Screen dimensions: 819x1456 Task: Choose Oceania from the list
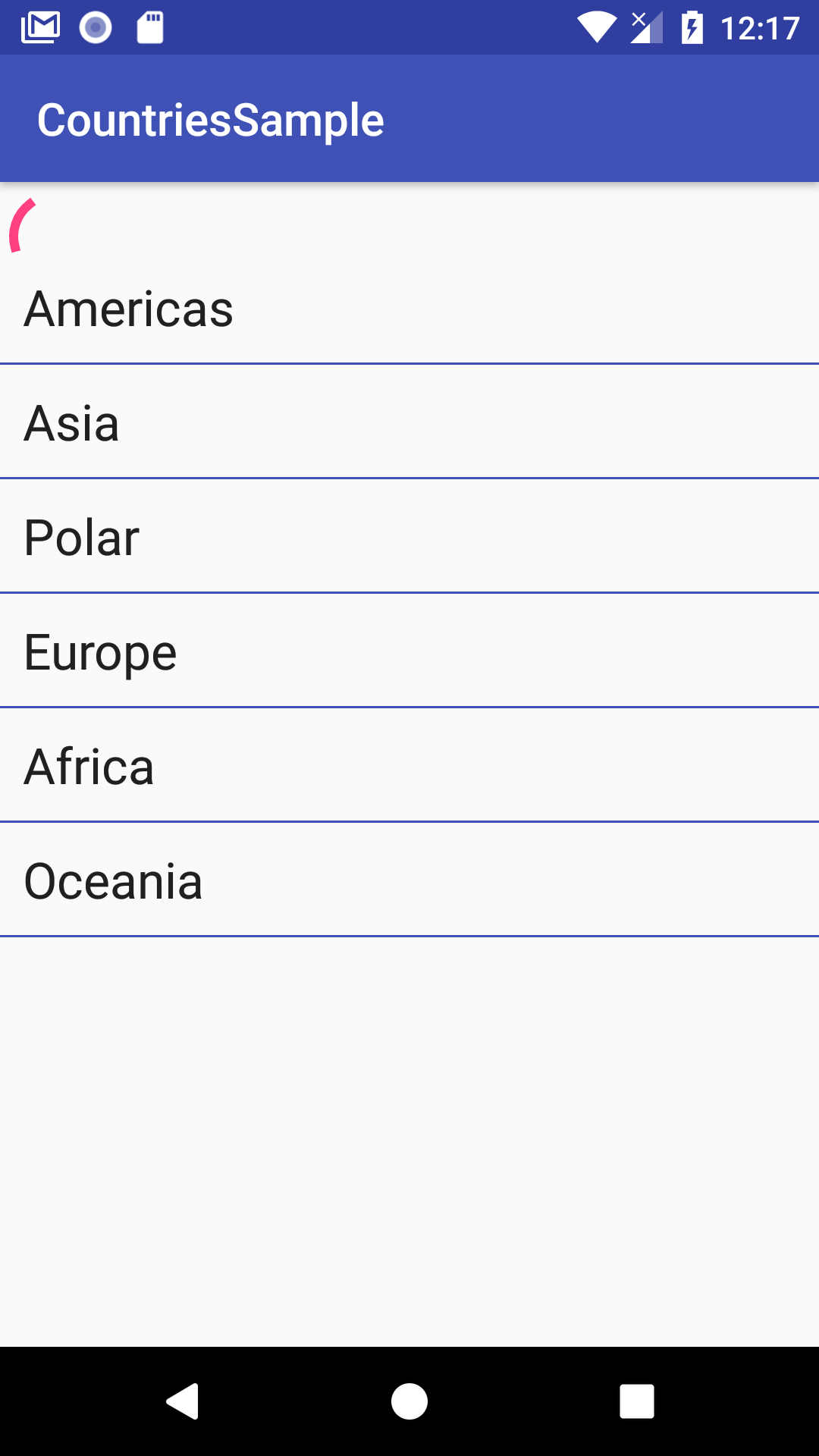409,880
